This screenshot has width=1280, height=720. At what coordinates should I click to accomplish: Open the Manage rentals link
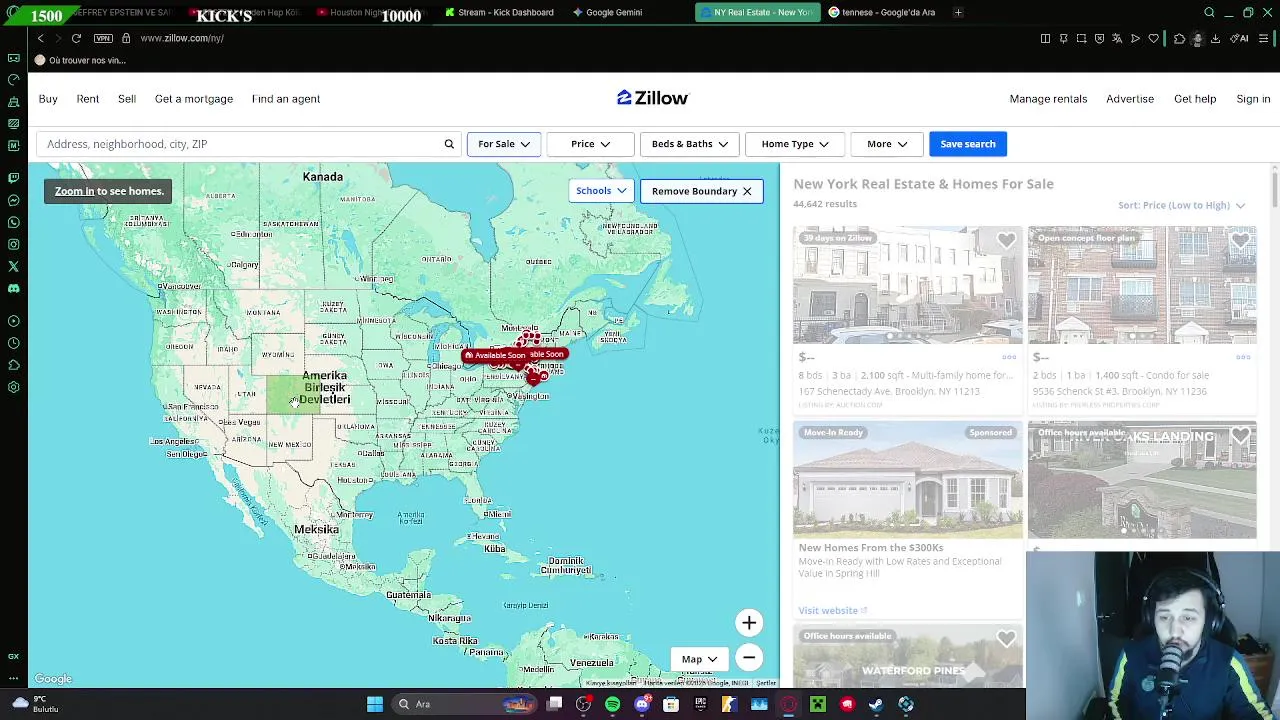[x=1048, y=99]
